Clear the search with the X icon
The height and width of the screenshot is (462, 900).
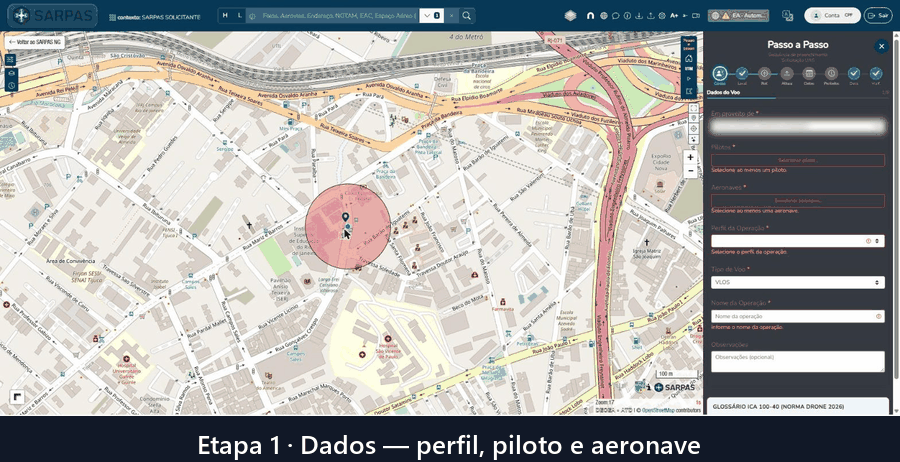click(451, 16)
